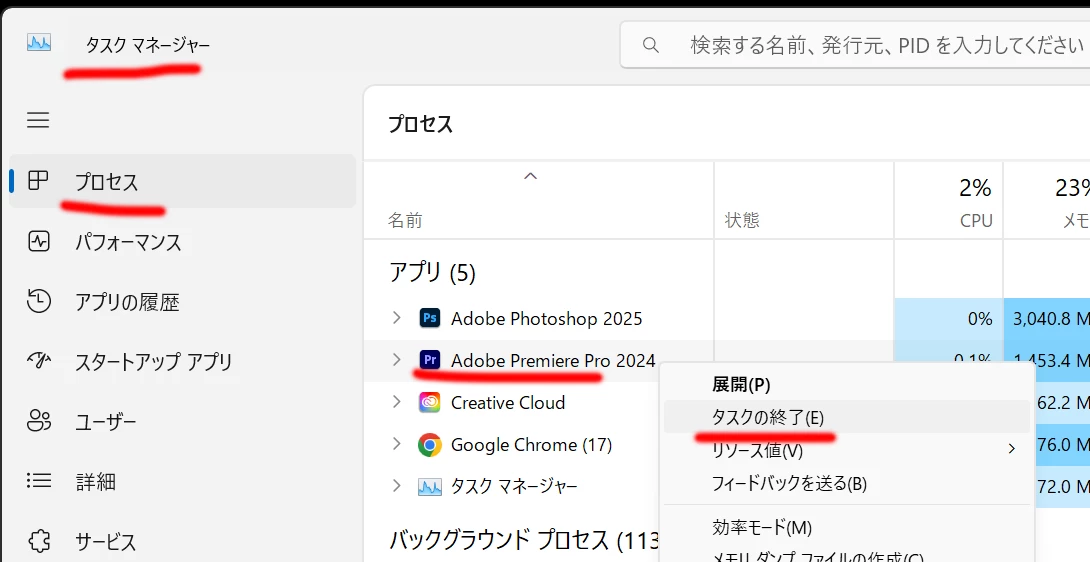Expand the Google Chrome (17) process group
Image resolution: width=1090 pixels, height=562 pixels.
[x=397, y=444]
